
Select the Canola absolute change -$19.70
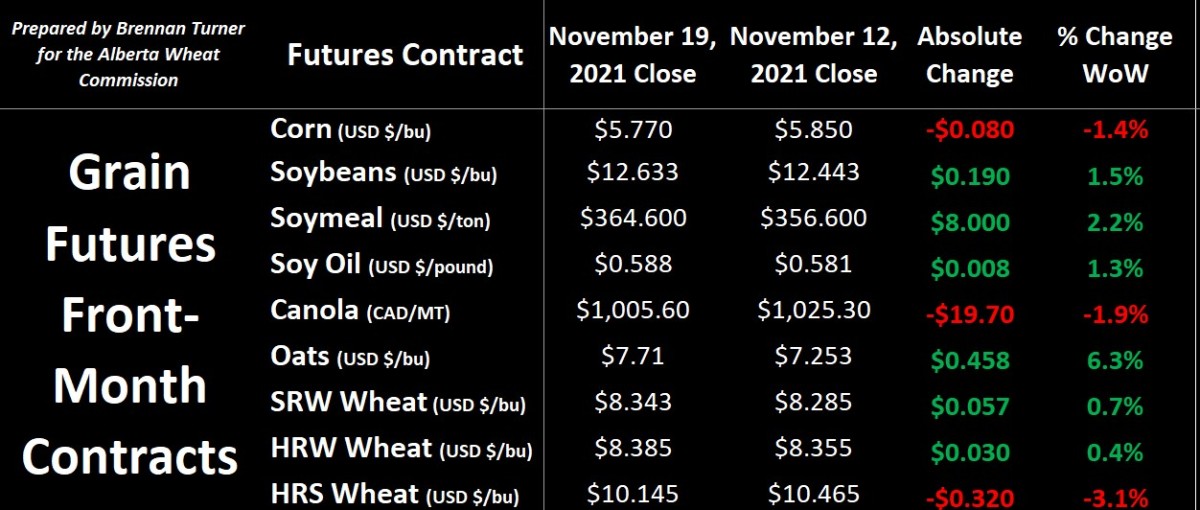coord(969,315)
